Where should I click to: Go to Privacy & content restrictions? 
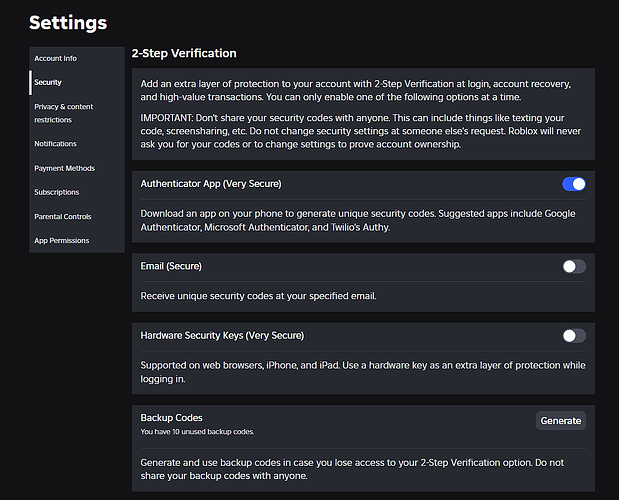[64, 112]
